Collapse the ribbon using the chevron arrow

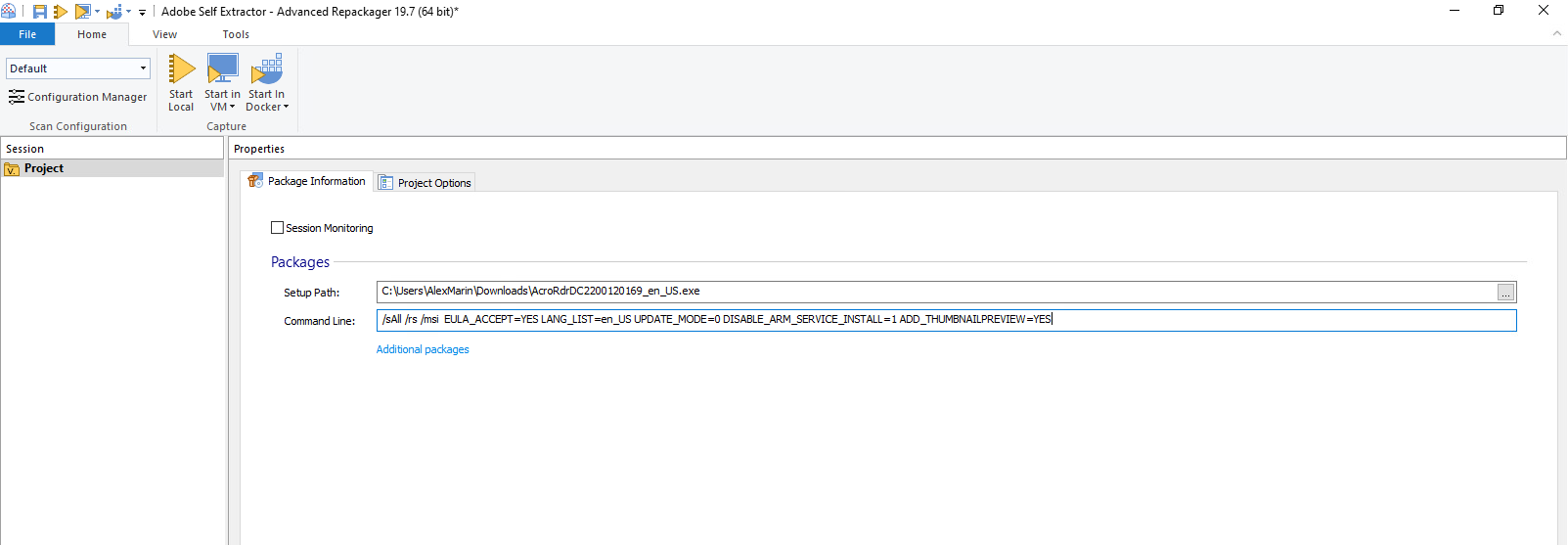tap(1557, 33)
